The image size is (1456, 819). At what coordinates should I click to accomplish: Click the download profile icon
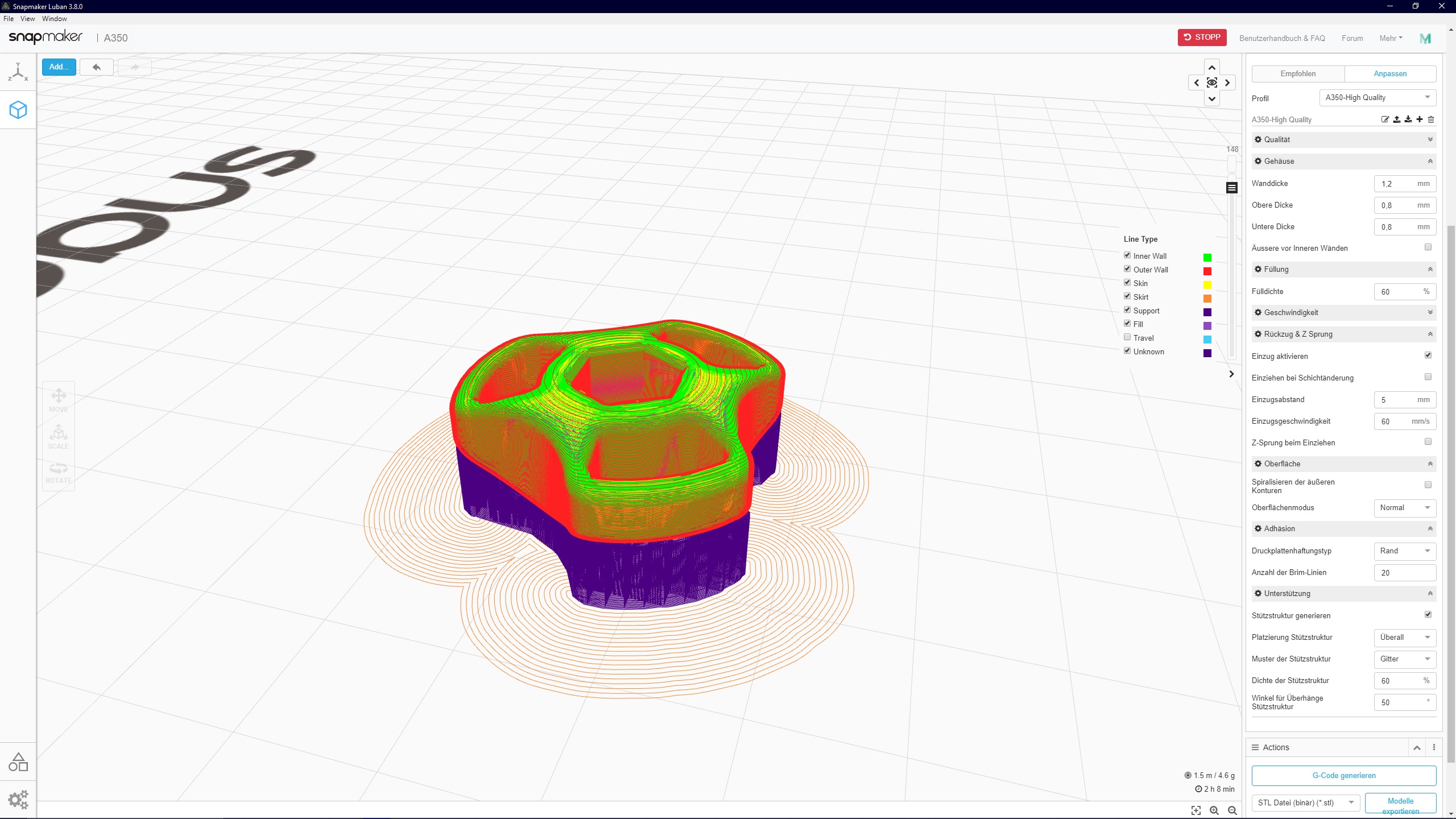pyautogui.click(x=1408, y=119)
